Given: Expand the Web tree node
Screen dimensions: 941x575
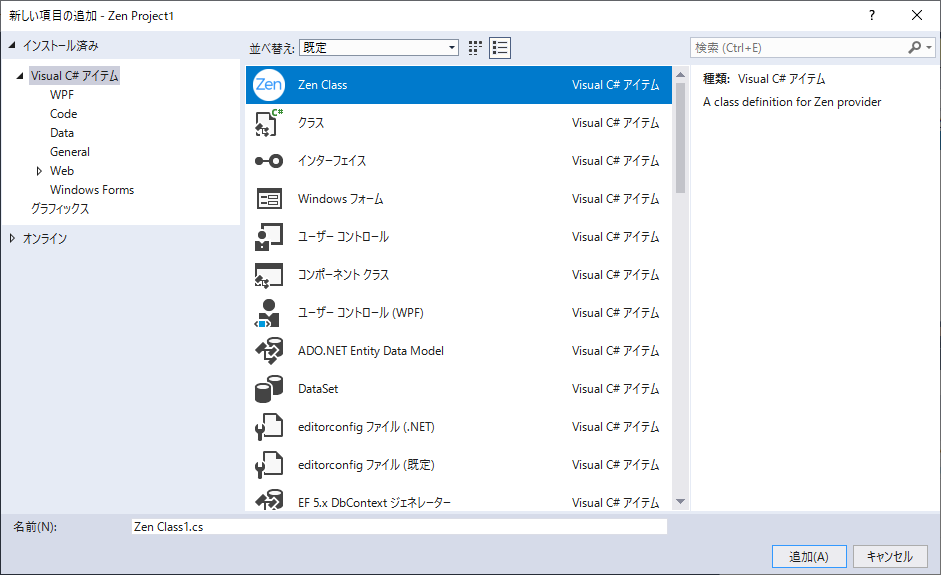Looking at the screenshot, I should 39,171.
